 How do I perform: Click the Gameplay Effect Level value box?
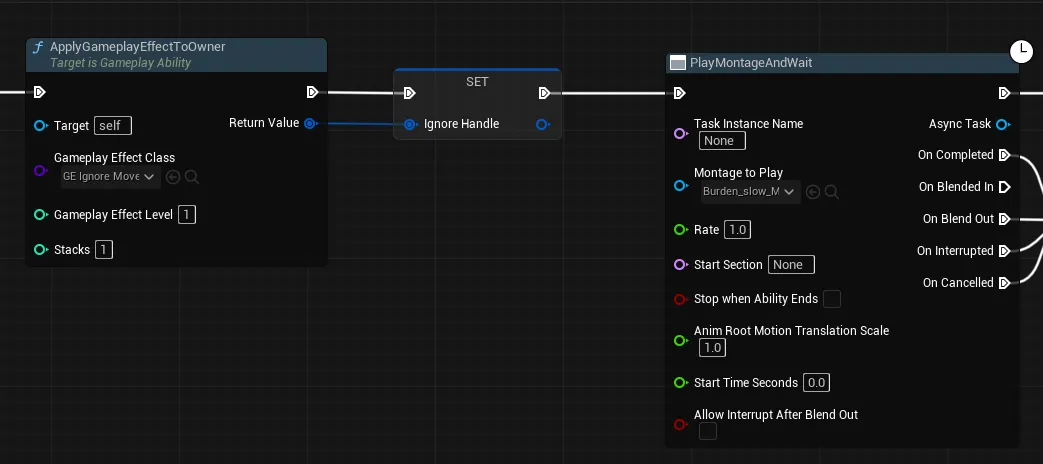coord(187,215)
